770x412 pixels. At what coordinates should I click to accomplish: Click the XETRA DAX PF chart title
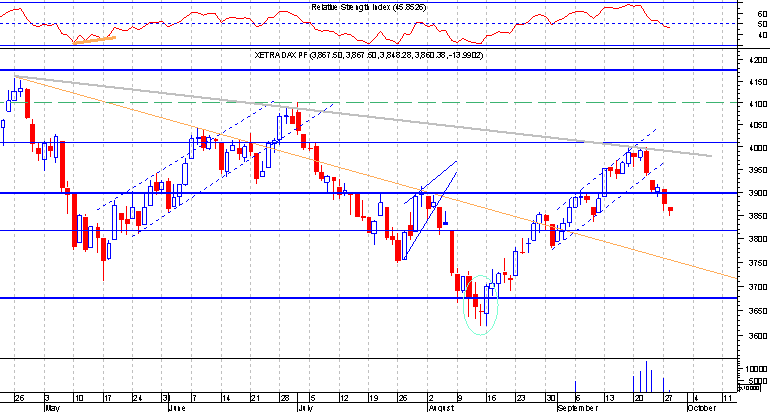click(x=369, y=55)
